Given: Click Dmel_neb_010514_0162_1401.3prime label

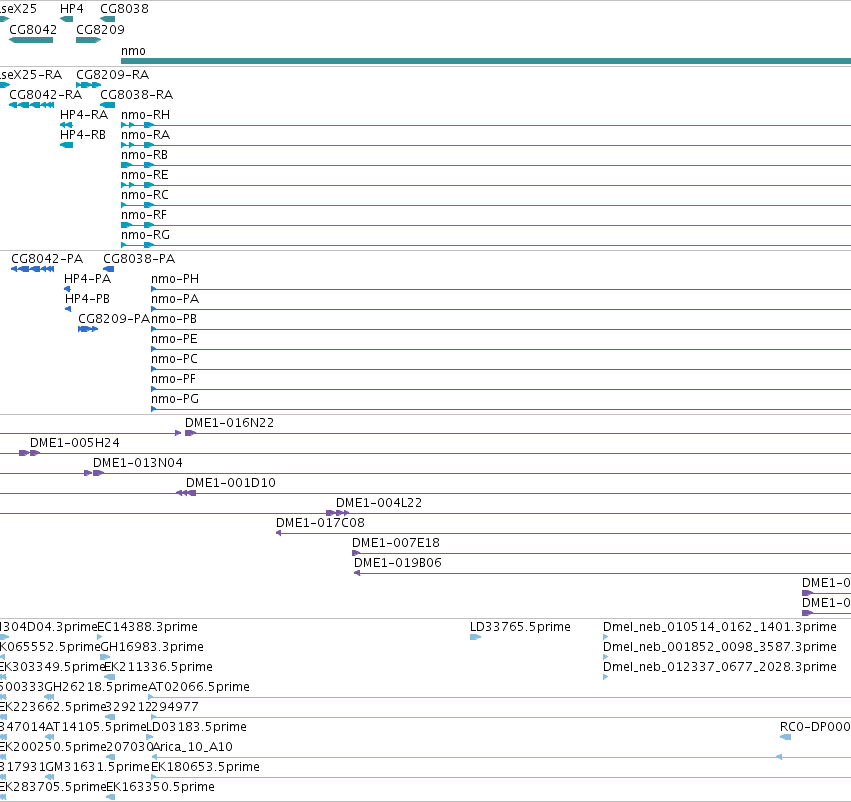Looking at the screenshot, I should [x=720, y=627].
